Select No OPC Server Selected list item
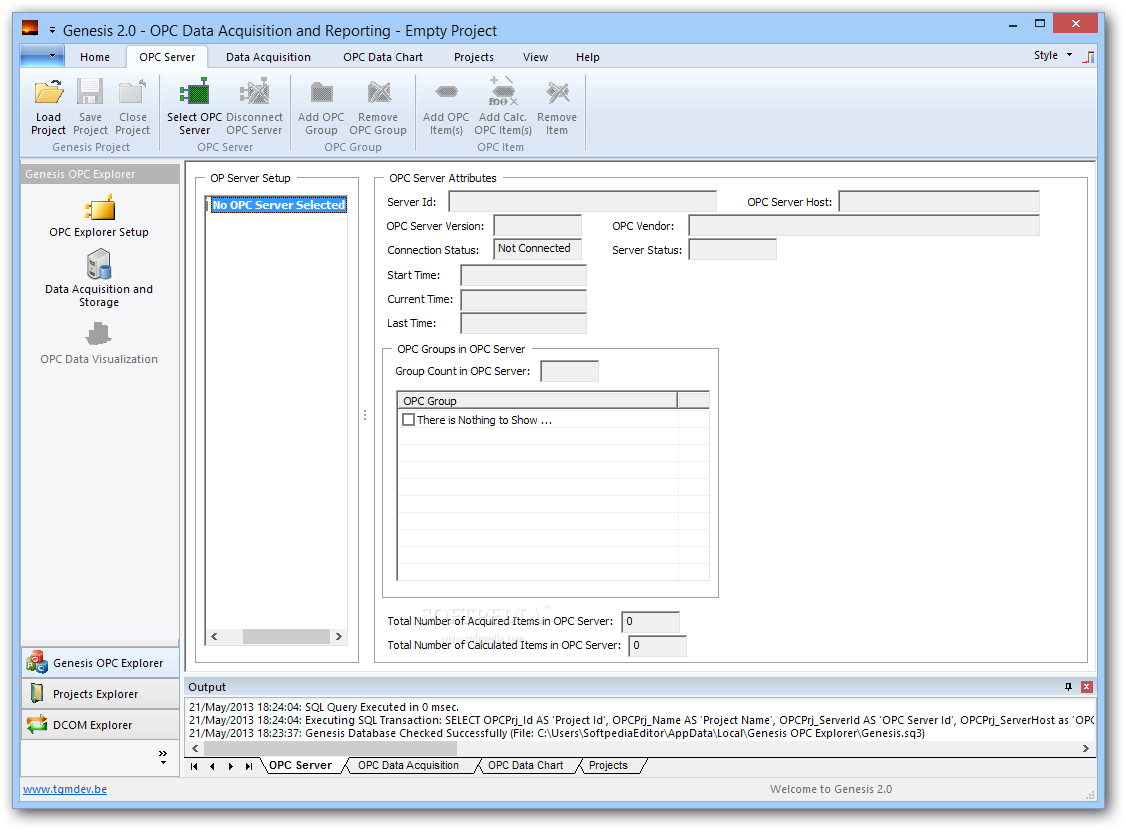 pos(278,205)
